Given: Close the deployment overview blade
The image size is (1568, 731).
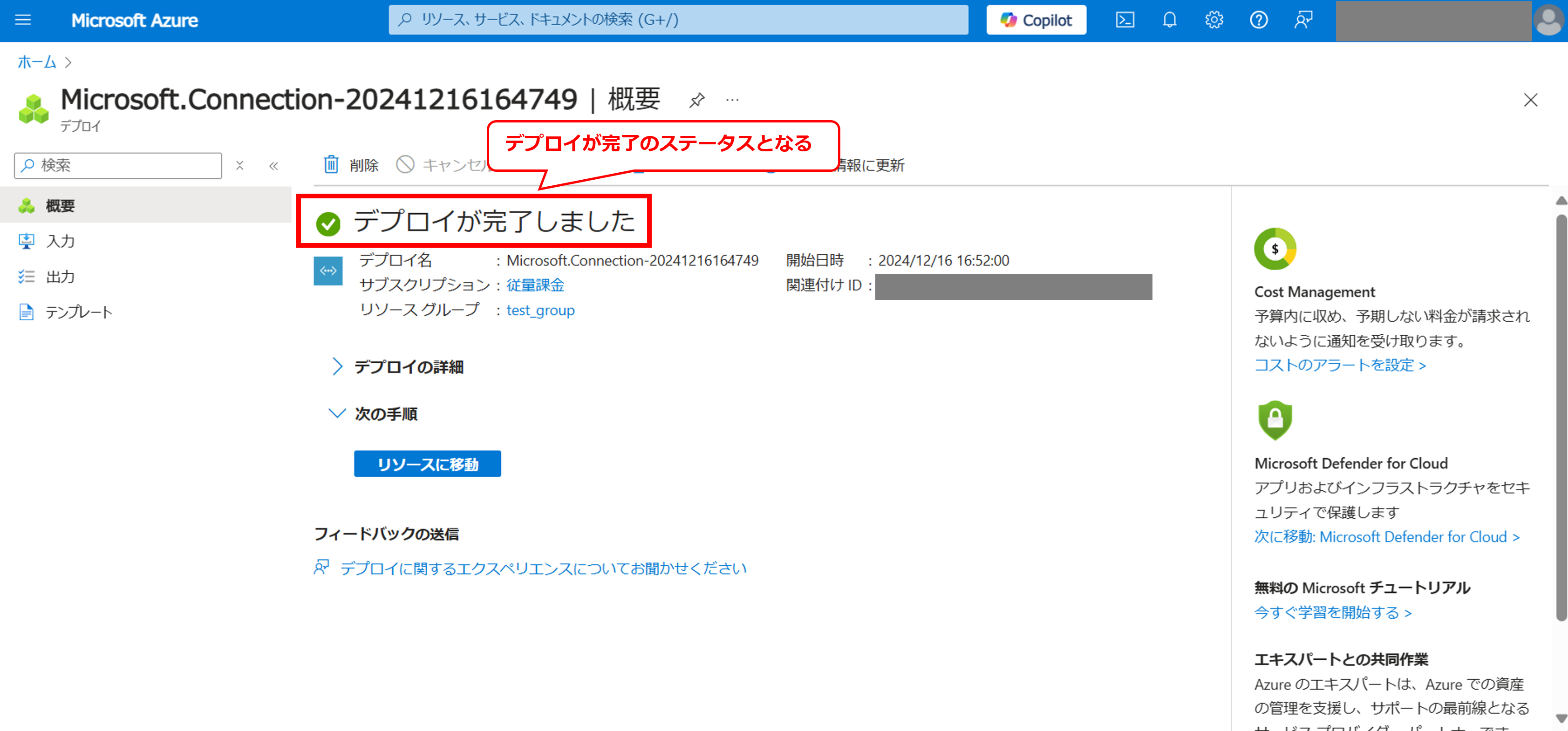Looking at the screenshot, I should tap(1530, 101).
